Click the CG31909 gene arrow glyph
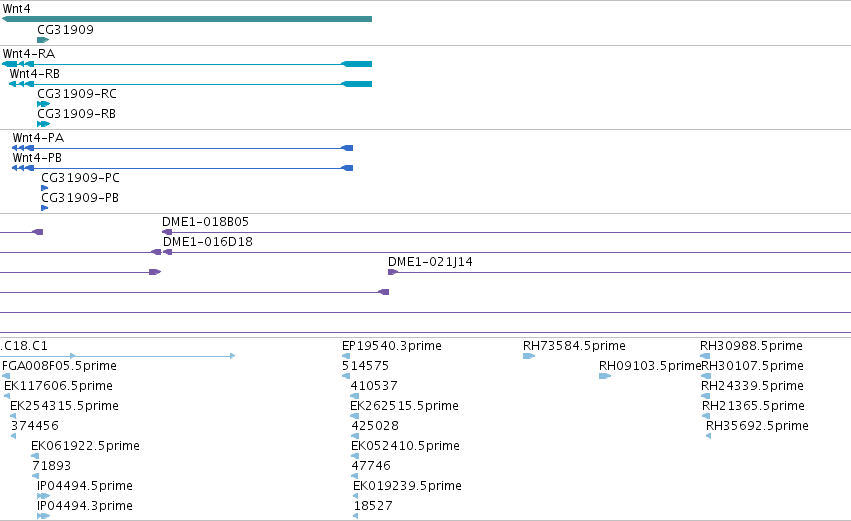 [x=43, y=40]
